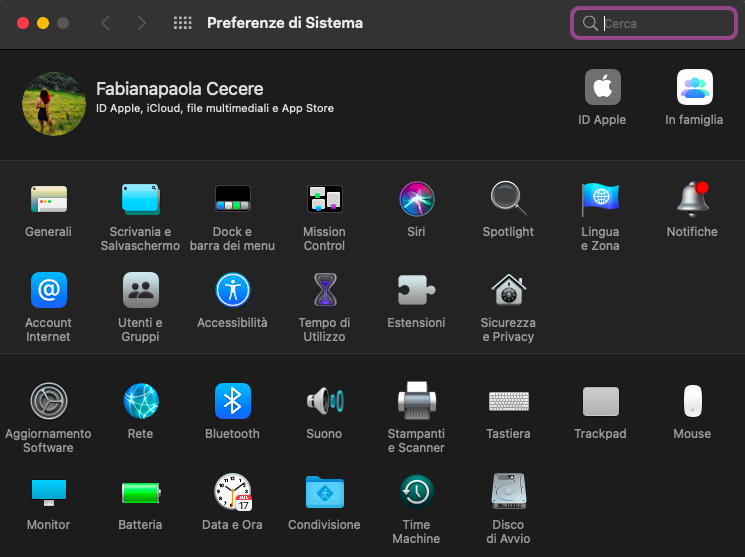Open the Accessibilità pane

pyautogui.click(x=232, y=291)
